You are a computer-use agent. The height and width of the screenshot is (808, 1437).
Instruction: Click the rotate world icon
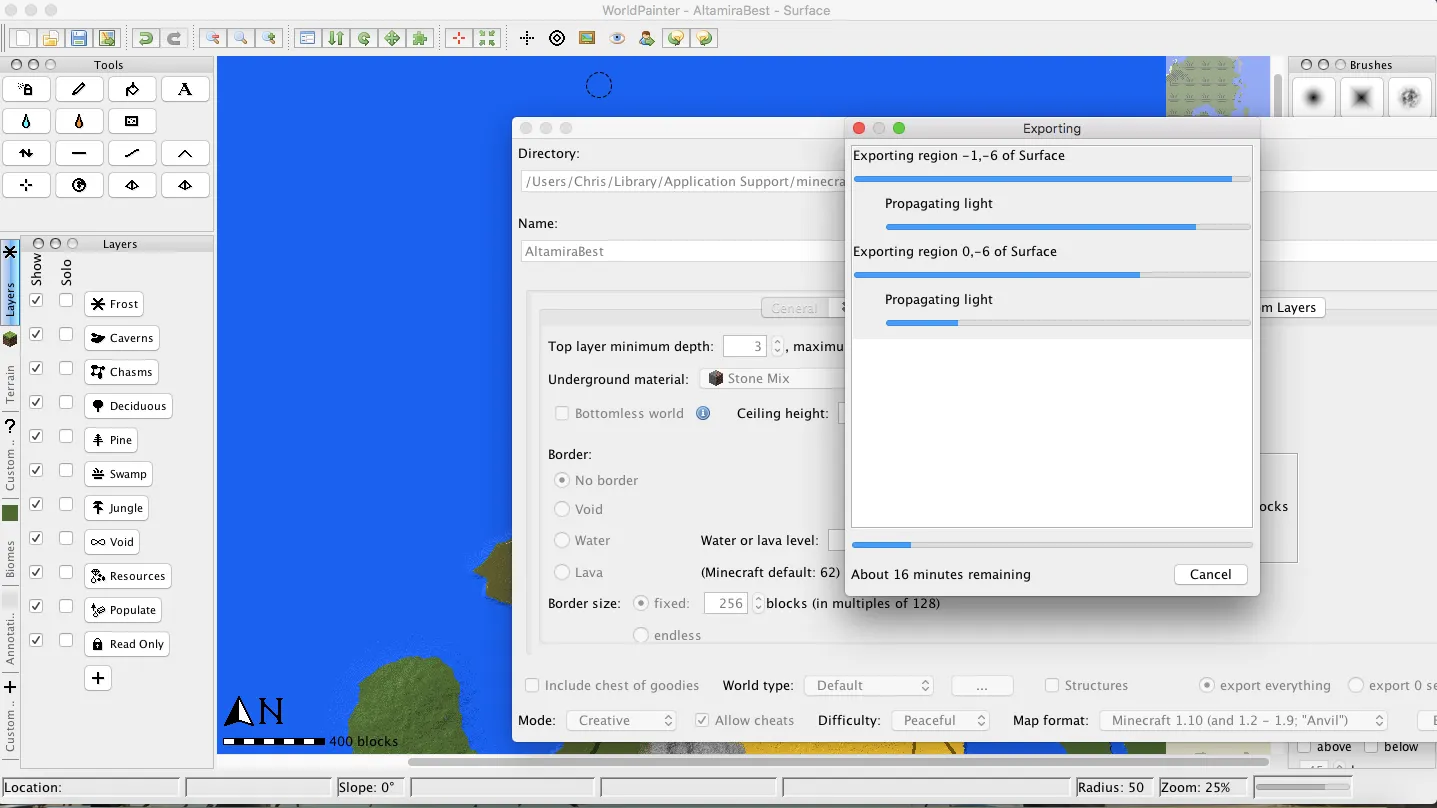(x=364, y=38)
